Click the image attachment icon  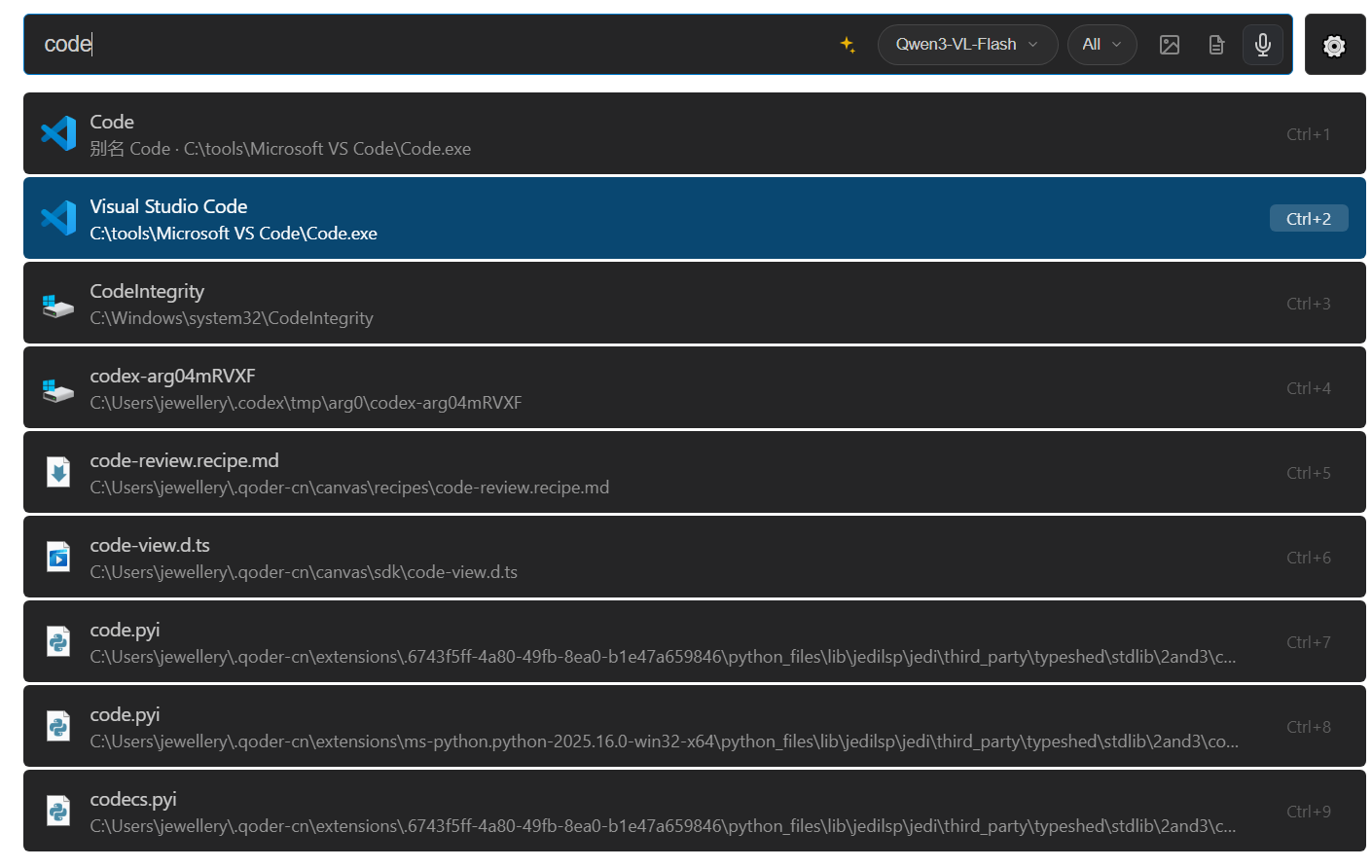[x=1170, y=45]
